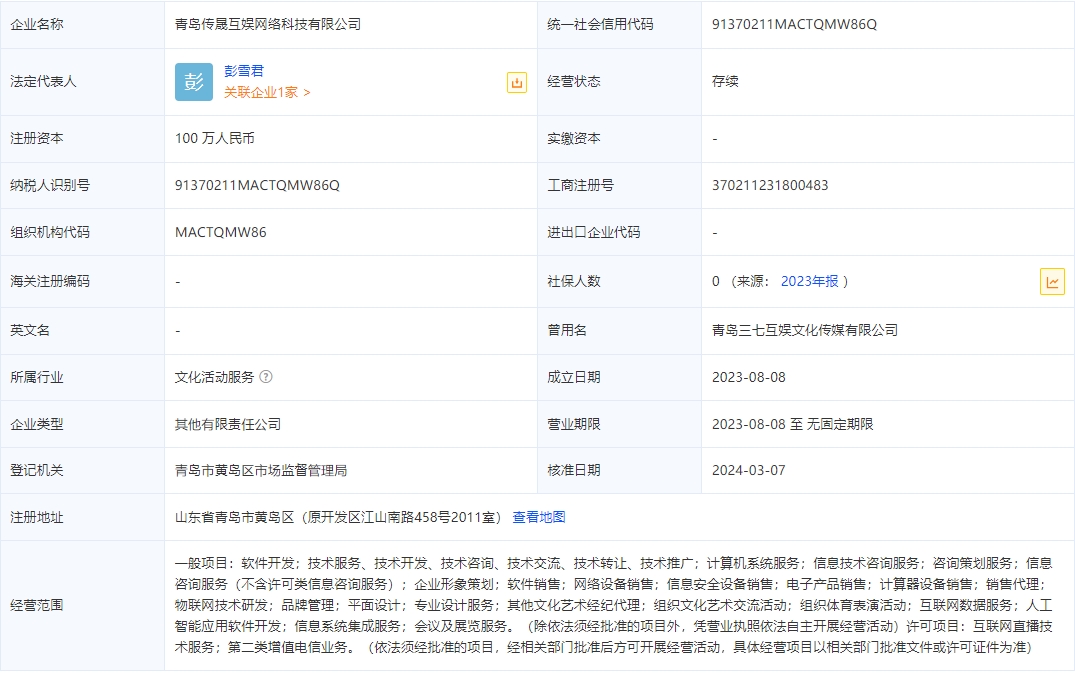Click the registered address text
The height and width of the screenshot is (676, 1075).
338,517
